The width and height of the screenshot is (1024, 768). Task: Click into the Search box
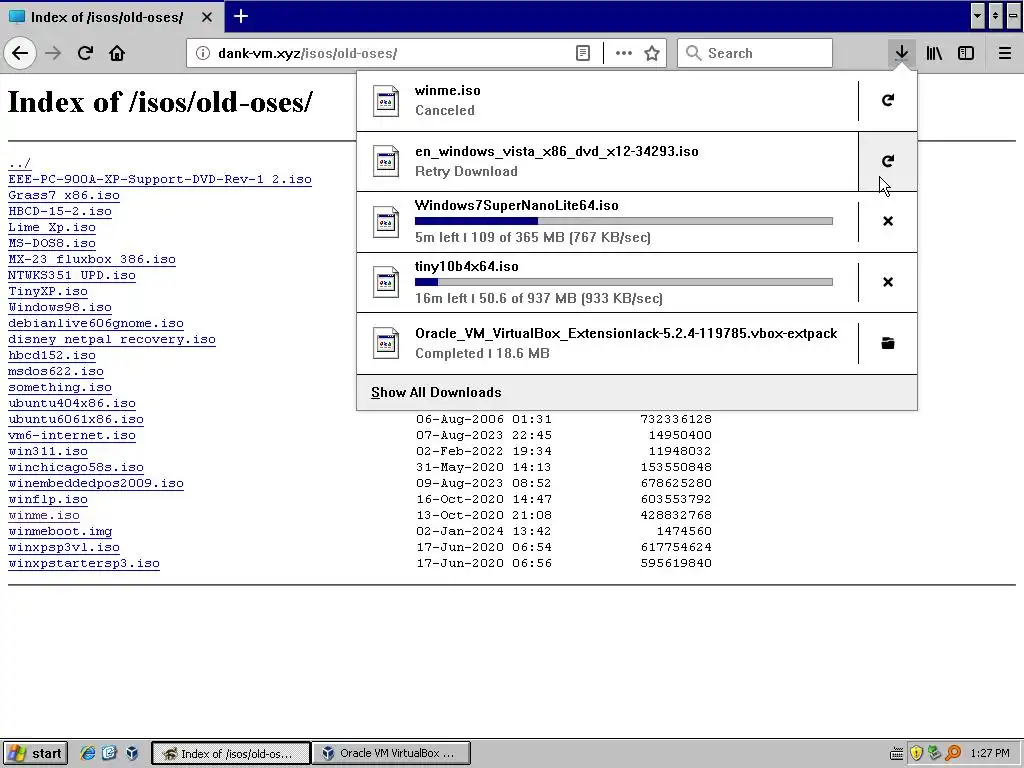pos(755,53)
